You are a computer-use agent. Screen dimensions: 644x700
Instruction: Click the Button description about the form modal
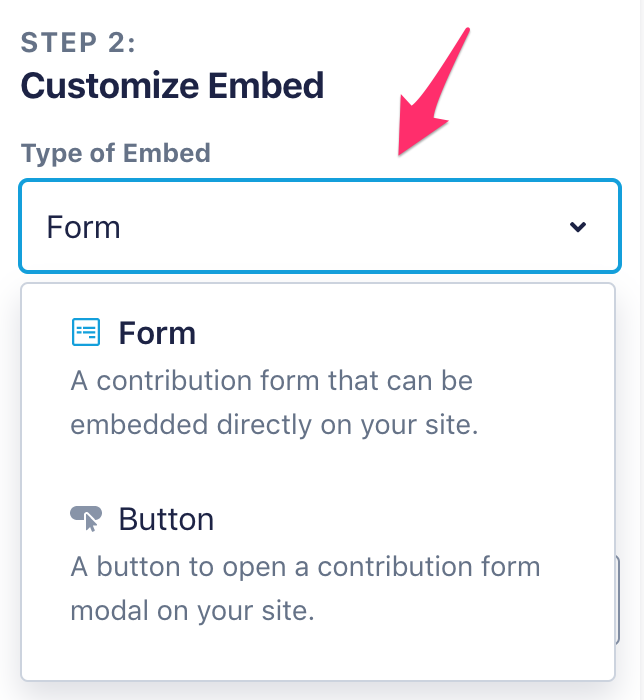coord(305,589)
